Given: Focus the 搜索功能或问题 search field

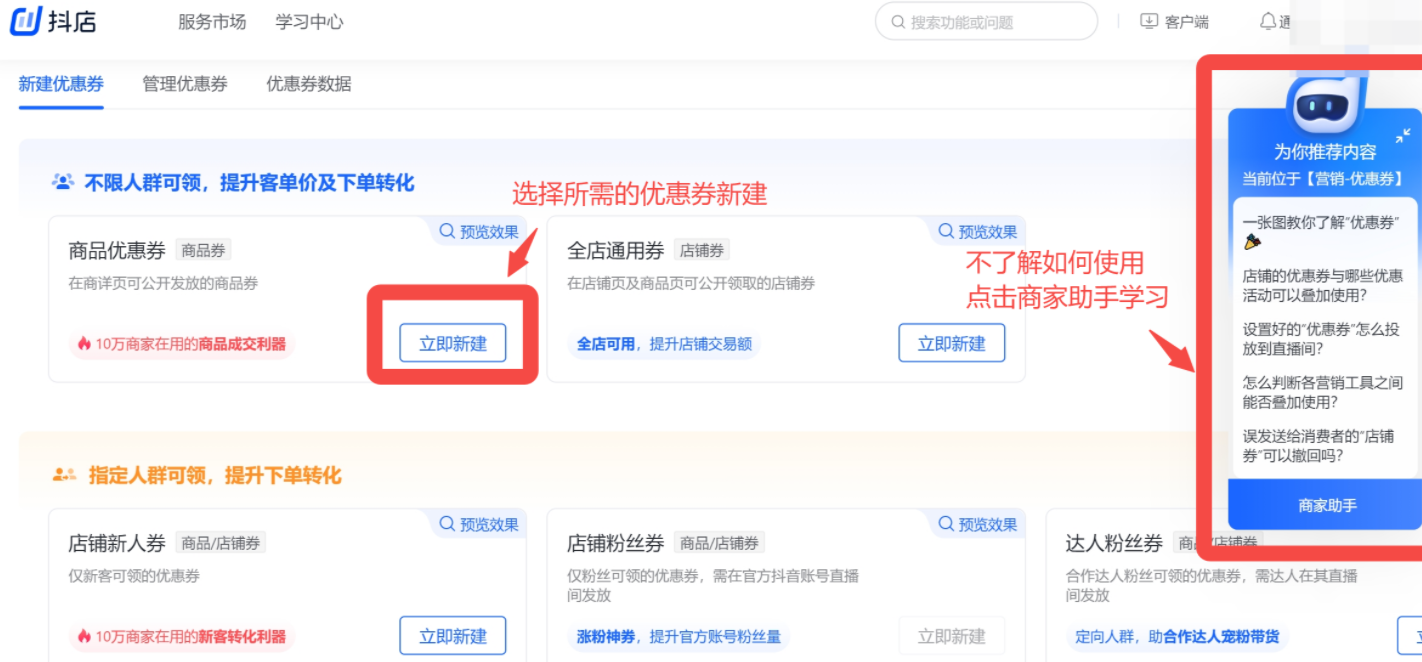Looking at the screenshot, I should click(x=986, y=21).
